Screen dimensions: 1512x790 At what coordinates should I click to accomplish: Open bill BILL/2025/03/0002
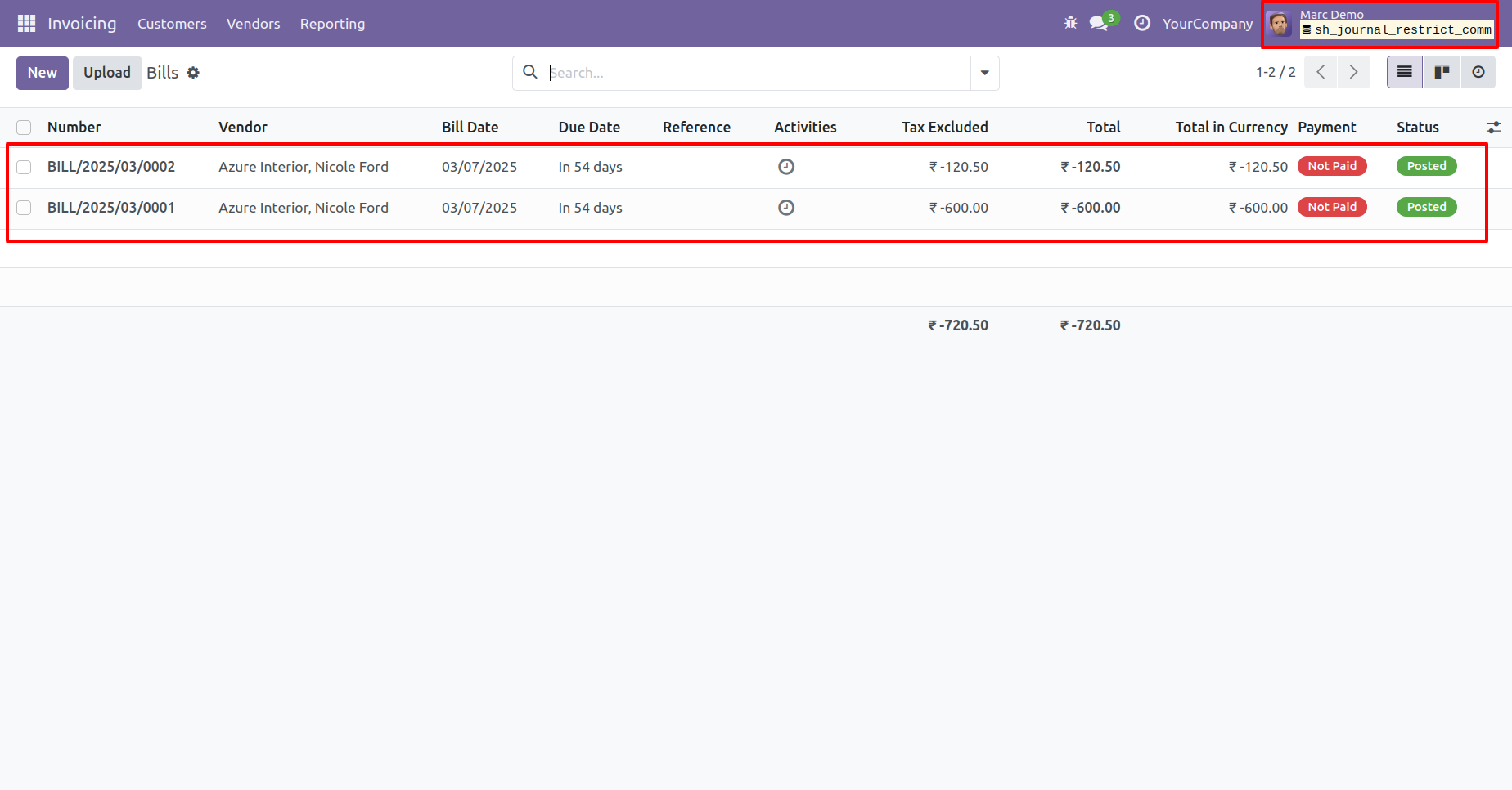111,167
